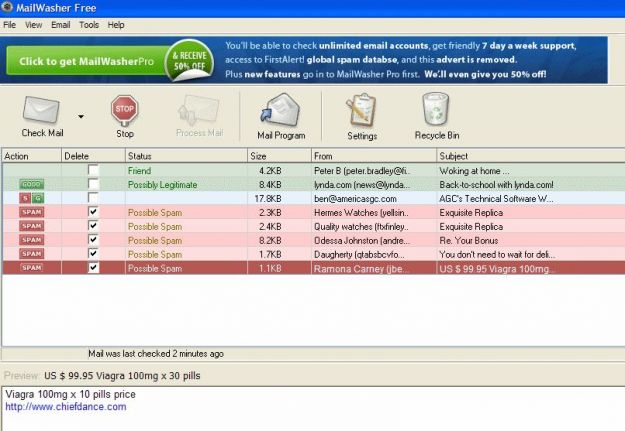
Task: Open Settings clipboard icon
Action: [361, 110]
